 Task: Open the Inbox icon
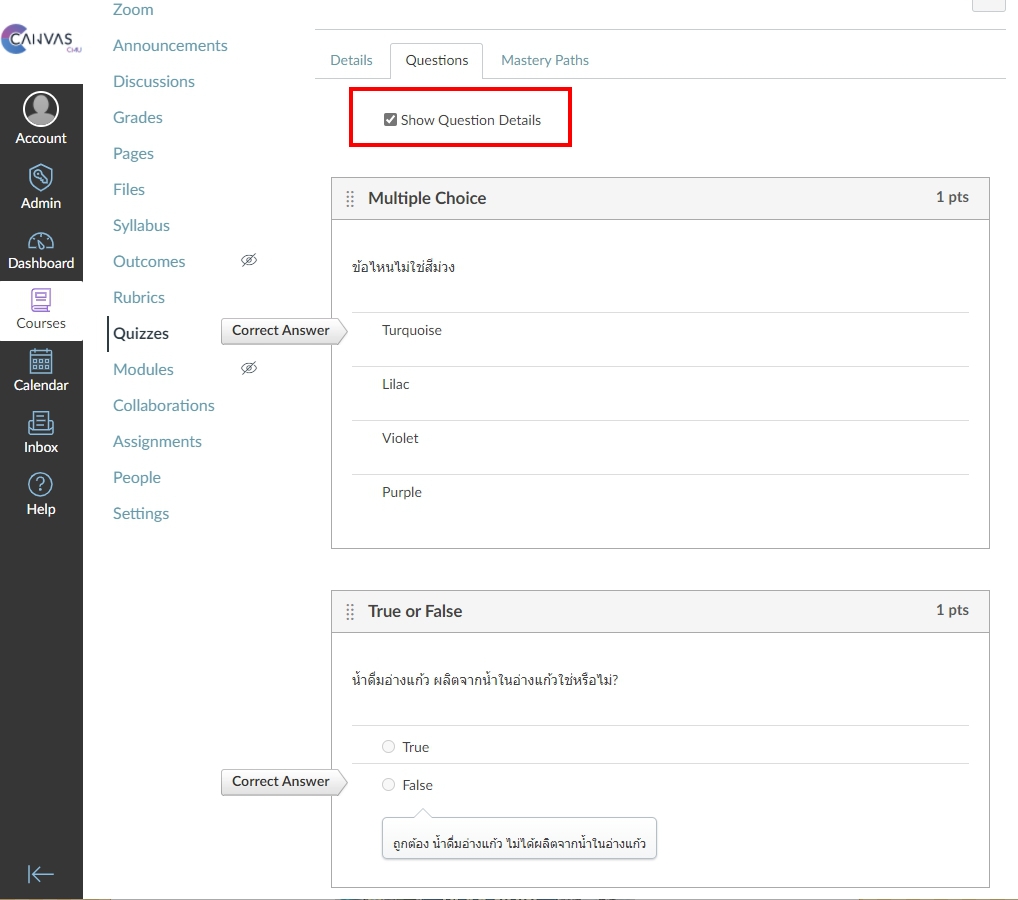coord(41,423)
